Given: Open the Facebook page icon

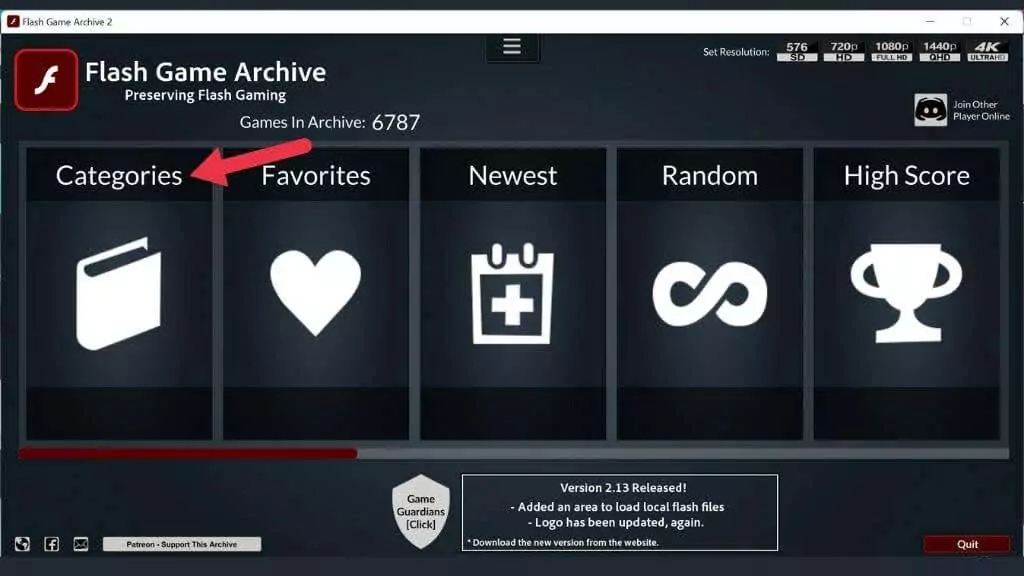Looking at the screenshot, I should (x=52, y=544).
